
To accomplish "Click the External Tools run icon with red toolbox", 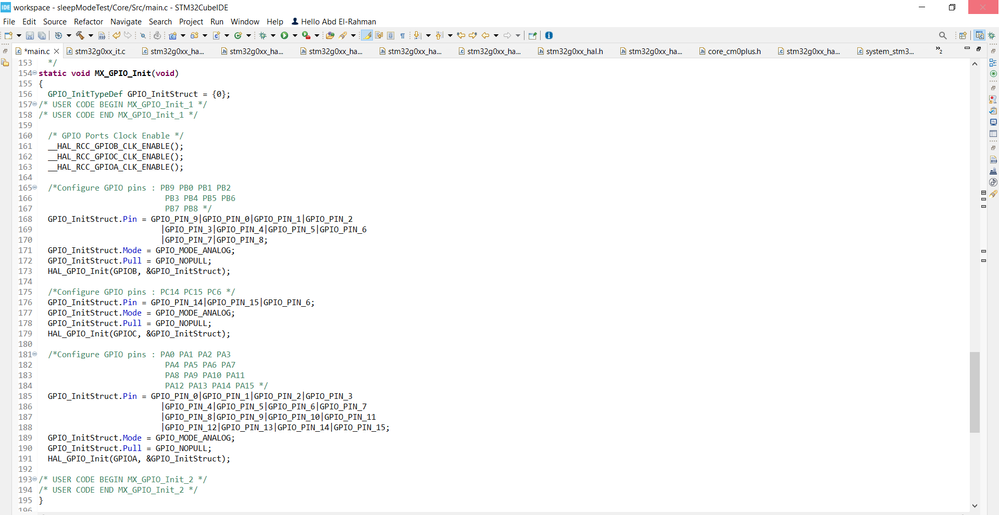I will pyautogui.click(x=306, y=35).
